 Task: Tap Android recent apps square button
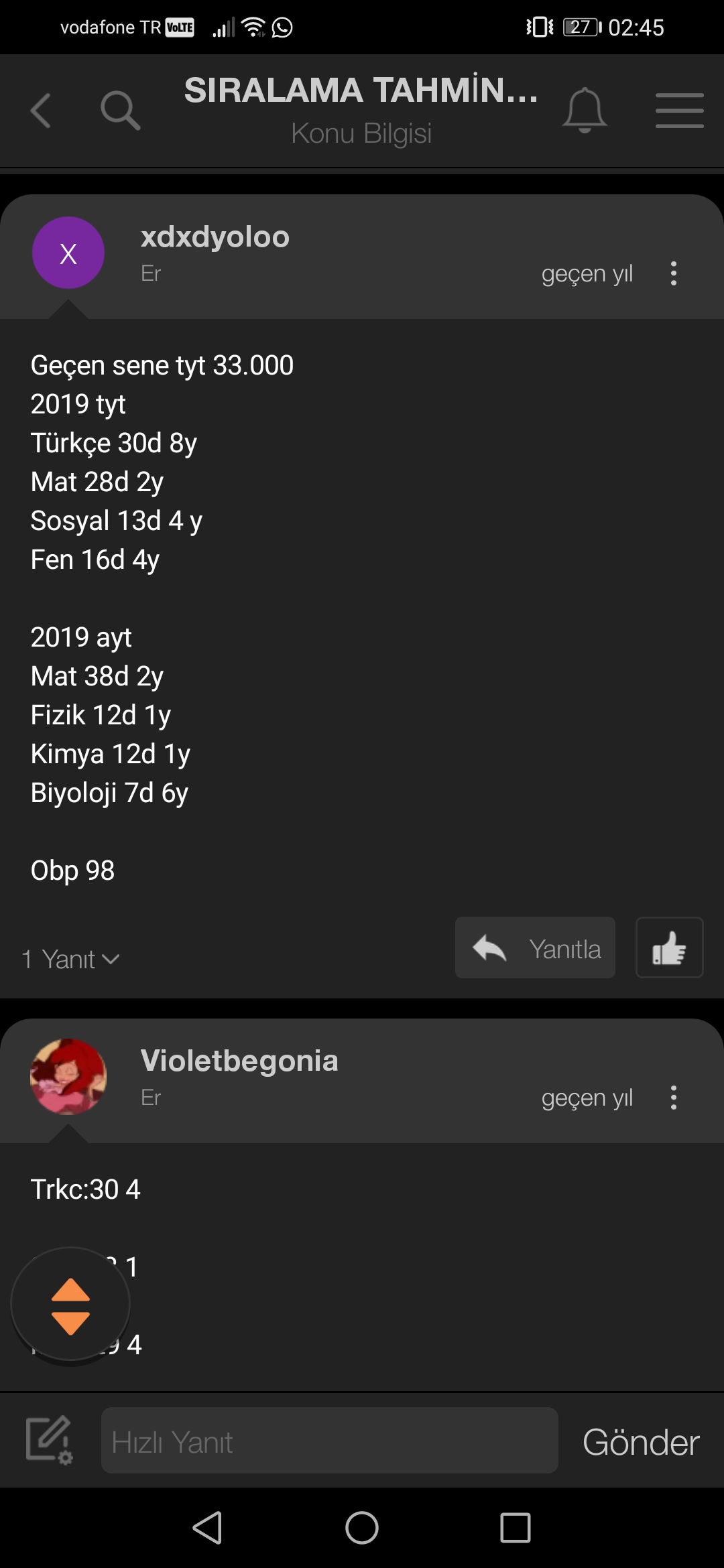coord(516,1528)
